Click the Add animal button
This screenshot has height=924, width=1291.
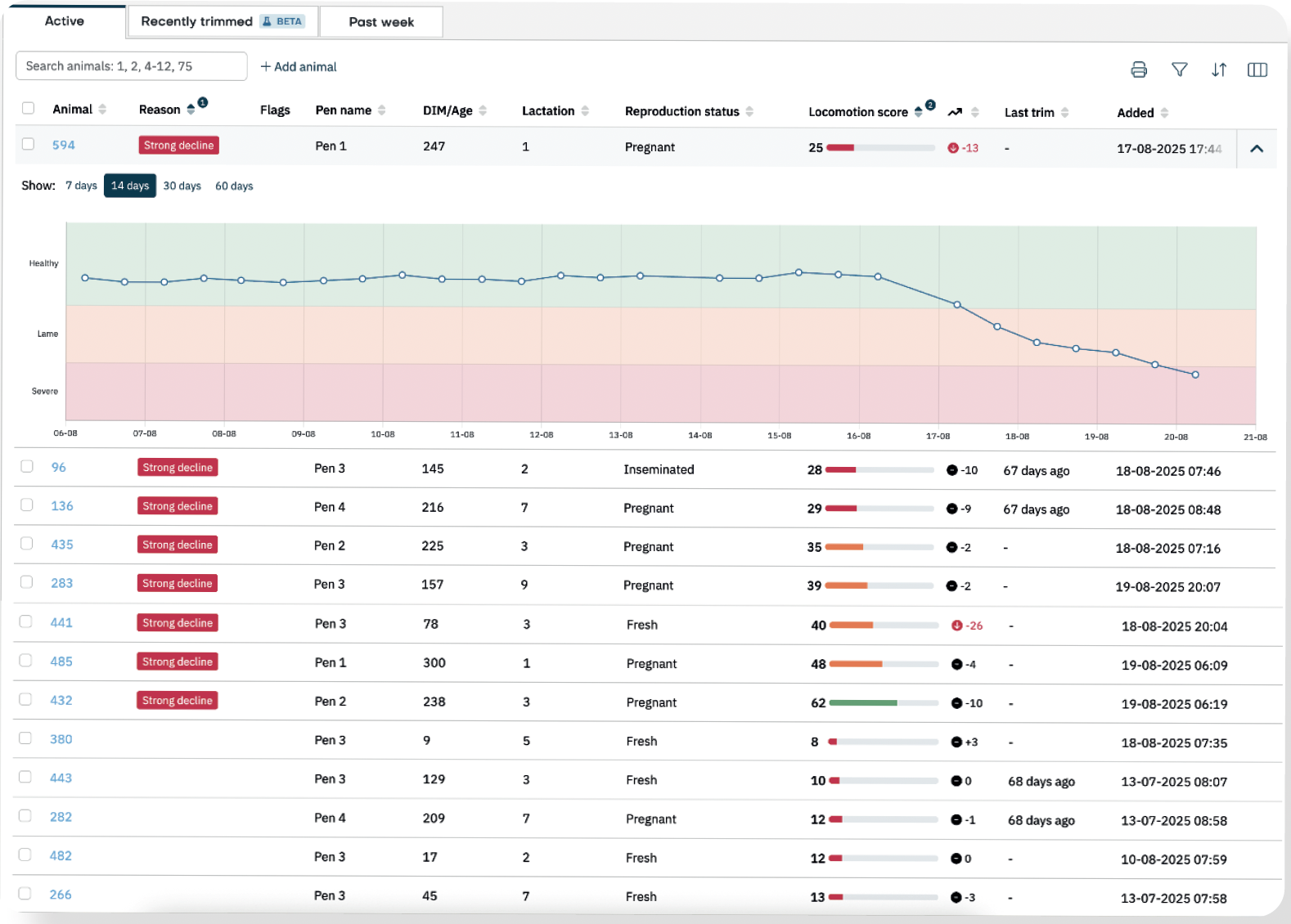299,67
